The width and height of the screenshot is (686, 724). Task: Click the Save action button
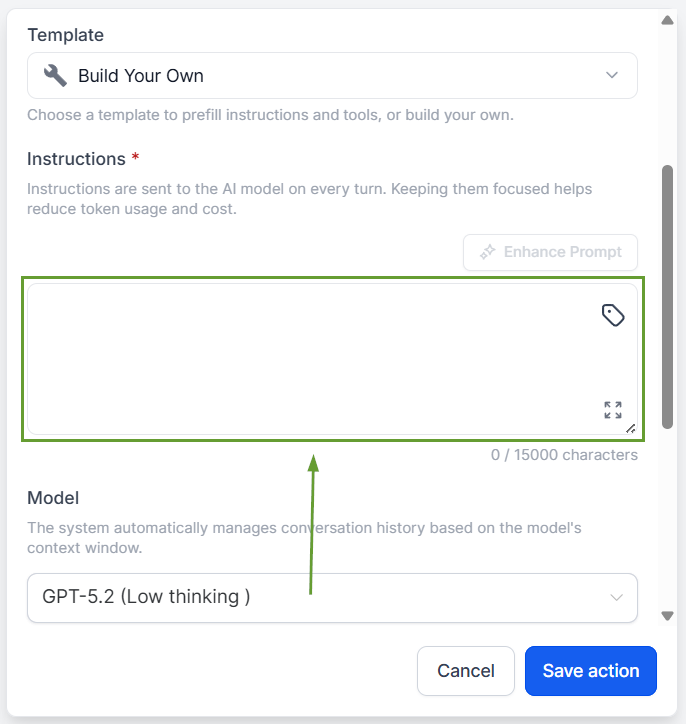click(590, 671)
